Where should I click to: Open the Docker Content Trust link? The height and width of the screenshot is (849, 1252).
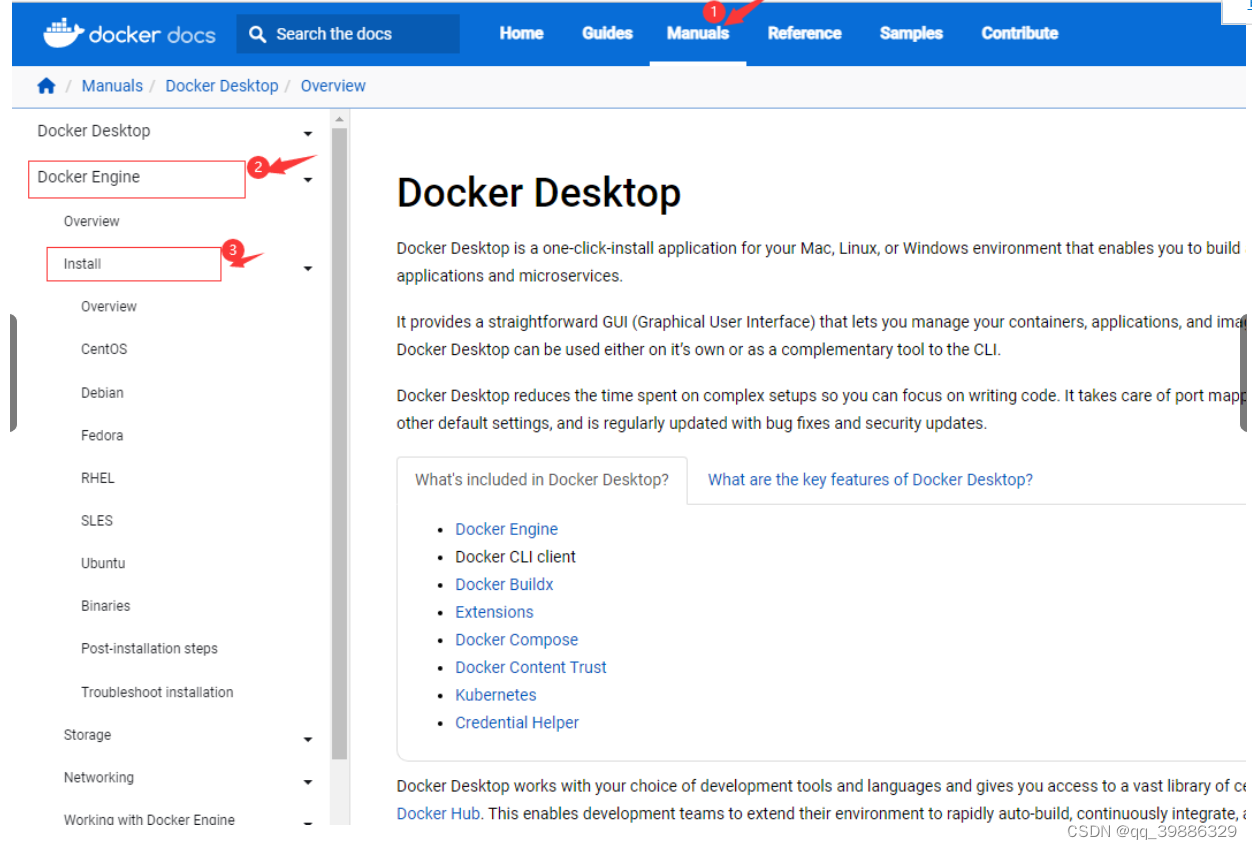click(531, 668)
